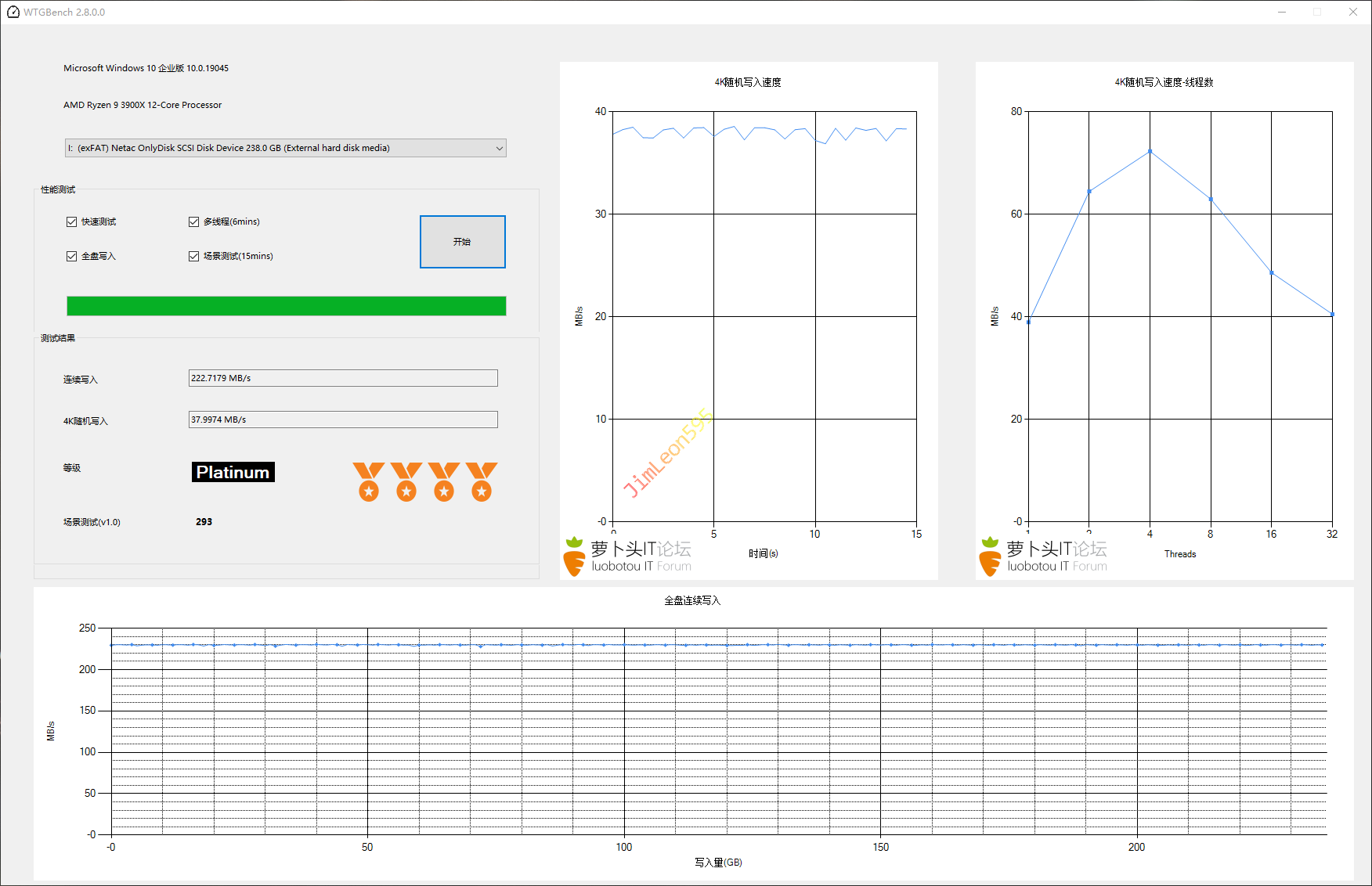The height and width of the screenshot is (886, 1372).
Task: Toggle the 全盘写入 checkbox
Action: pyautogui.click(x=72, y=257)
